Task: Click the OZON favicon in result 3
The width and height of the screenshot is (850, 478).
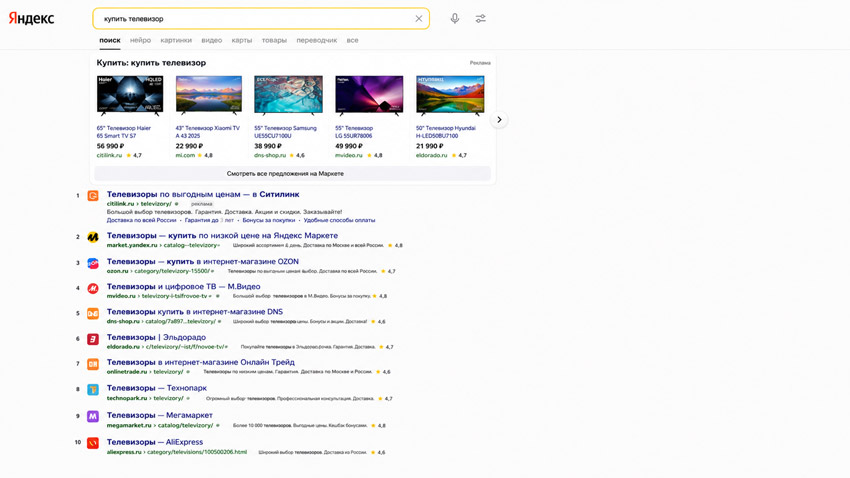Action: click(93, 263)
